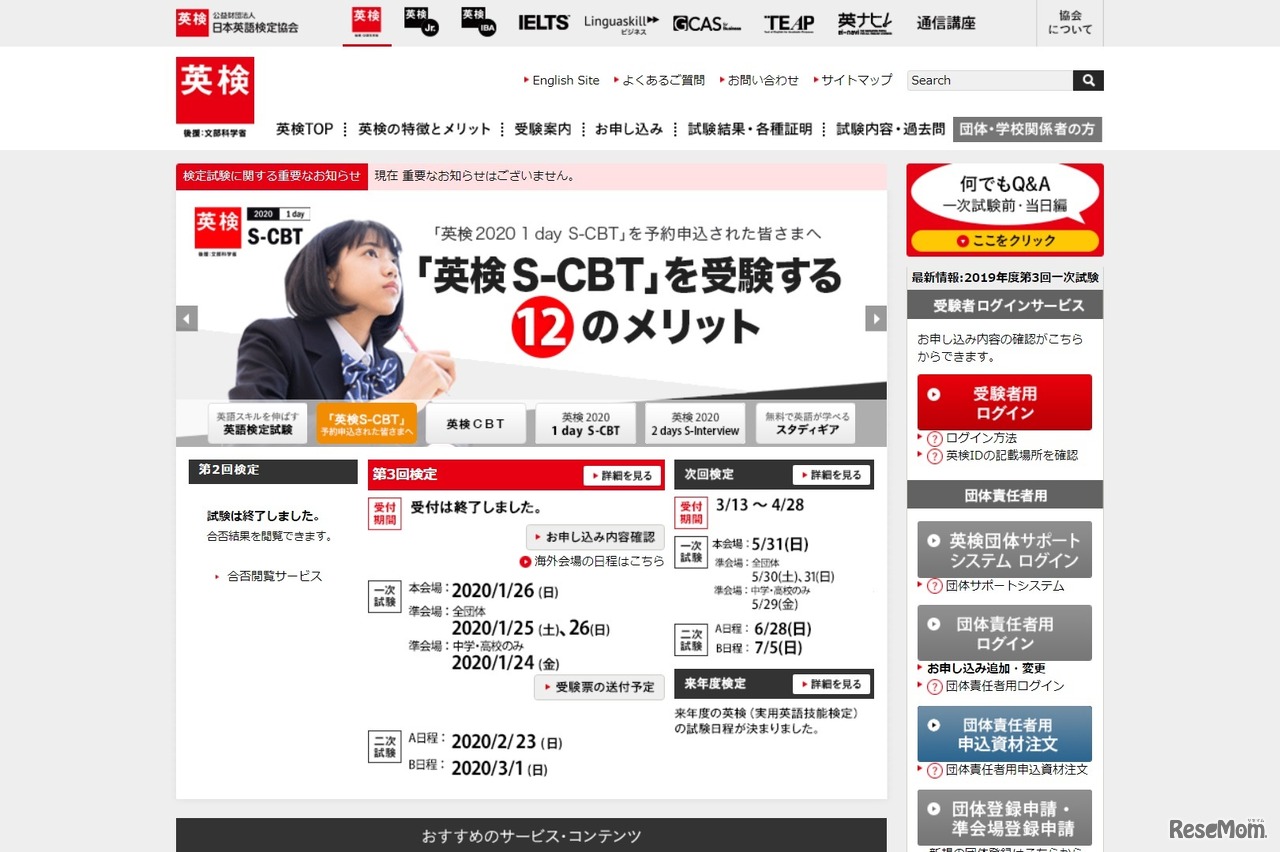Click the magnifier search button

pyautogui.click(x=1089, y=80)
